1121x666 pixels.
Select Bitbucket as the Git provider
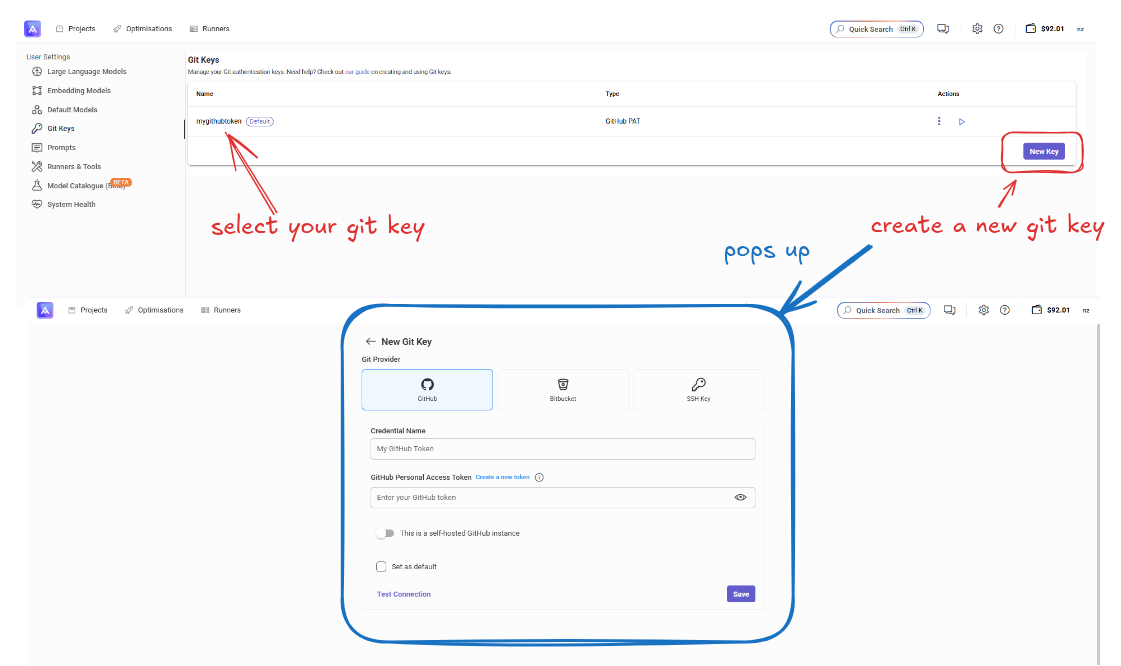(563, 389)
